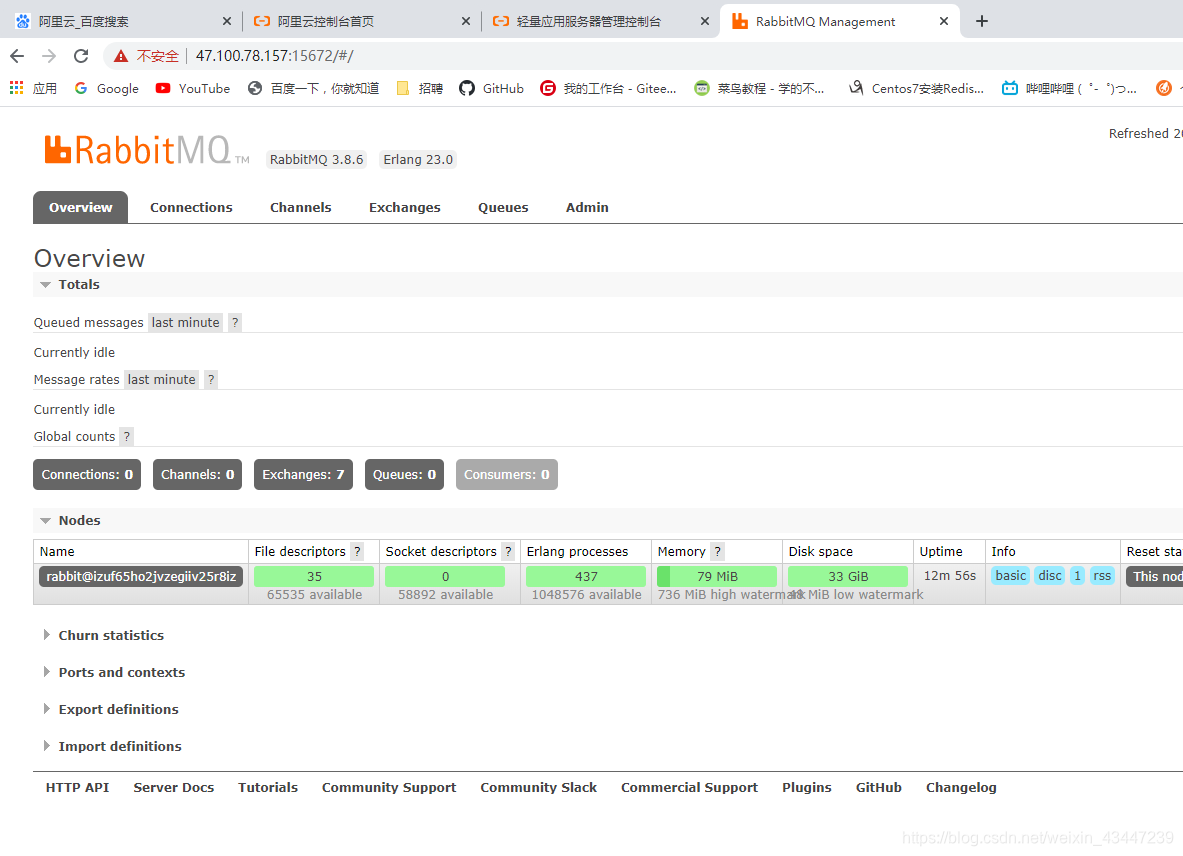Open the GitHub bookmark
This screenshot has height=856, width=1183.
(492, 88)
